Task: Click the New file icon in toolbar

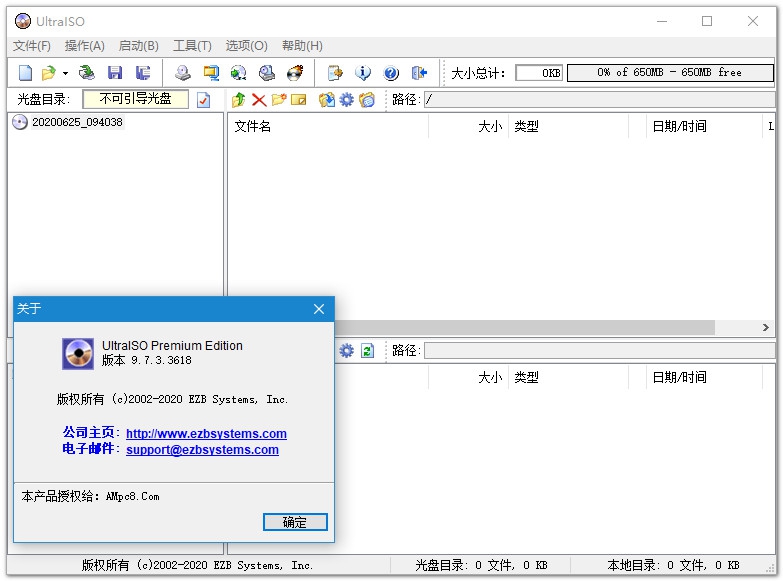Action: click(x=25, y=73)
